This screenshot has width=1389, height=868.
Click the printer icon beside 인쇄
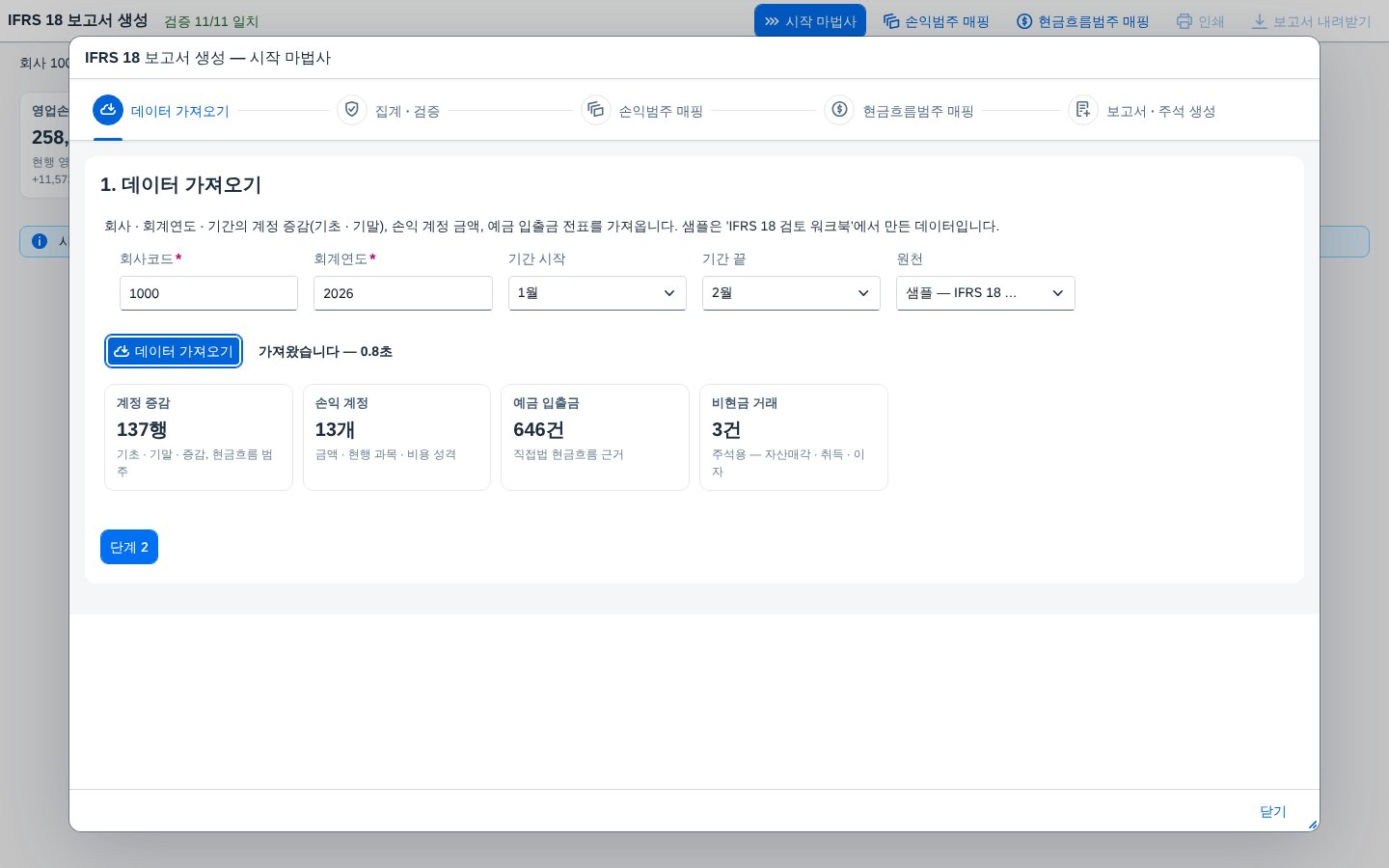point(1185,21)
